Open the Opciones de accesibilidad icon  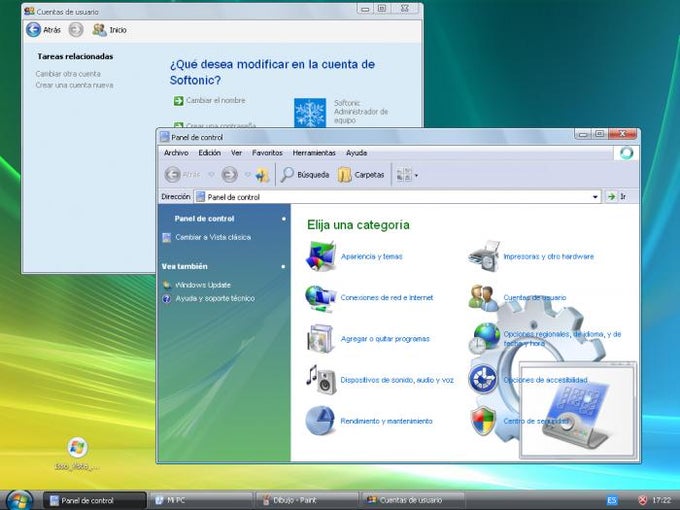pos(483,379)
